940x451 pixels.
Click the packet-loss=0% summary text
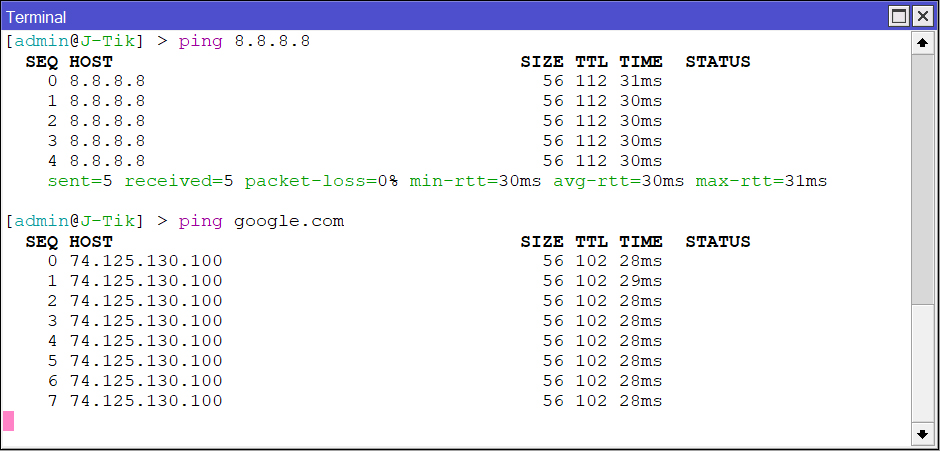click(x=321, y=181)
